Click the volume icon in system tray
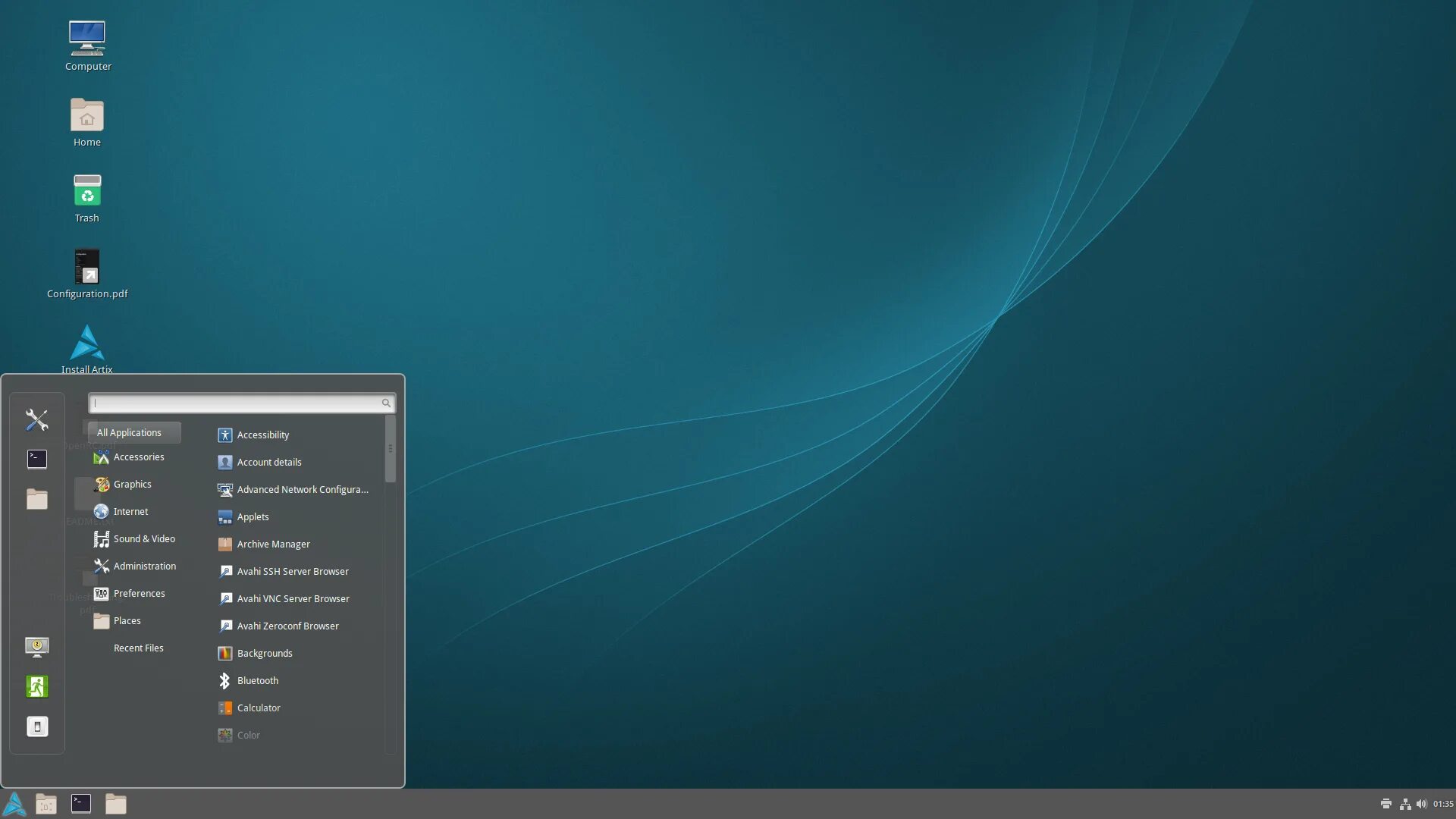1456x819 pixels. pos(1421,804)
